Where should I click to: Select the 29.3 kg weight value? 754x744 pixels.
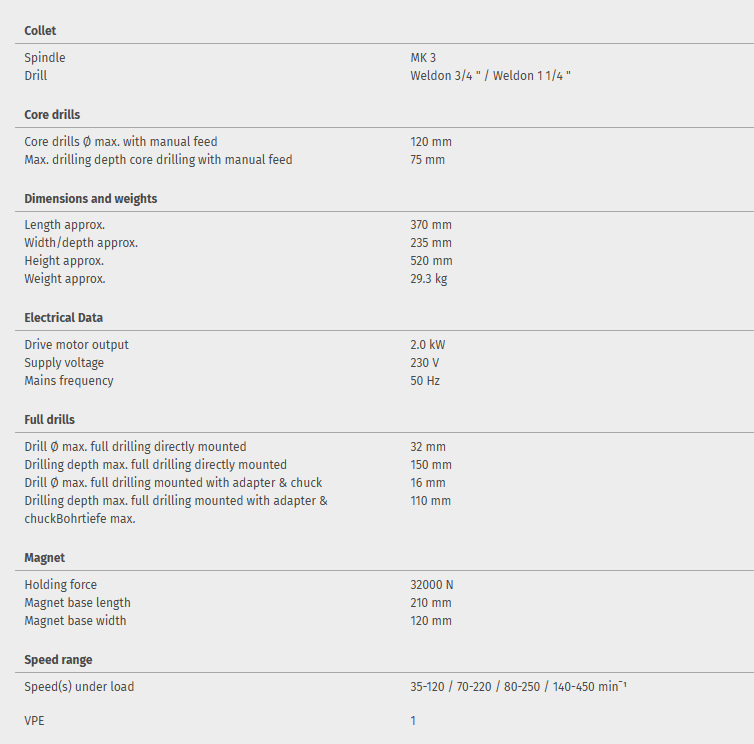(x=428, y=279)
